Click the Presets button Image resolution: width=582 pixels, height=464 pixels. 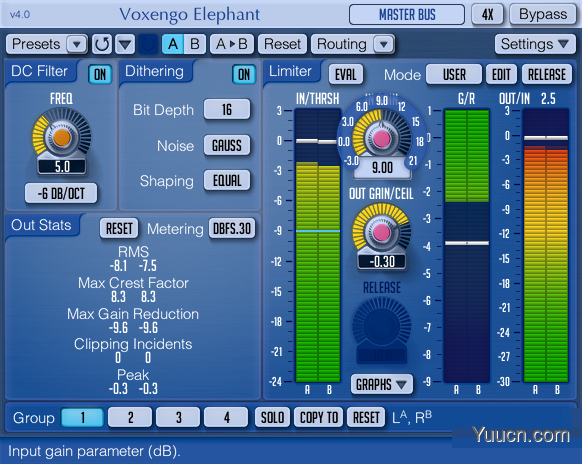click(x=36, y=44)
